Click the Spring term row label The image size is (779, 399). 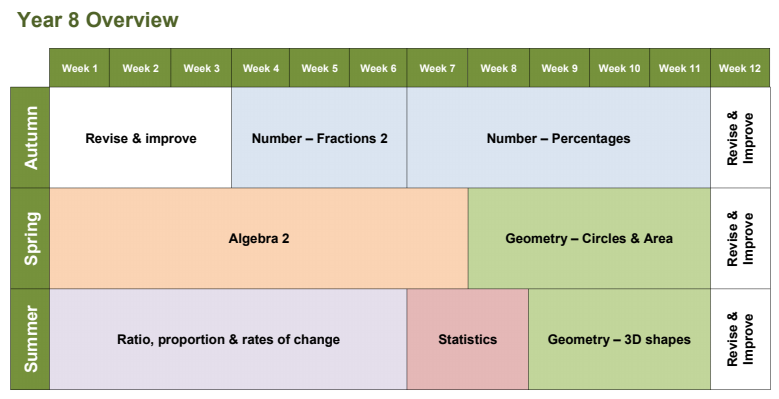pos(30,239)
